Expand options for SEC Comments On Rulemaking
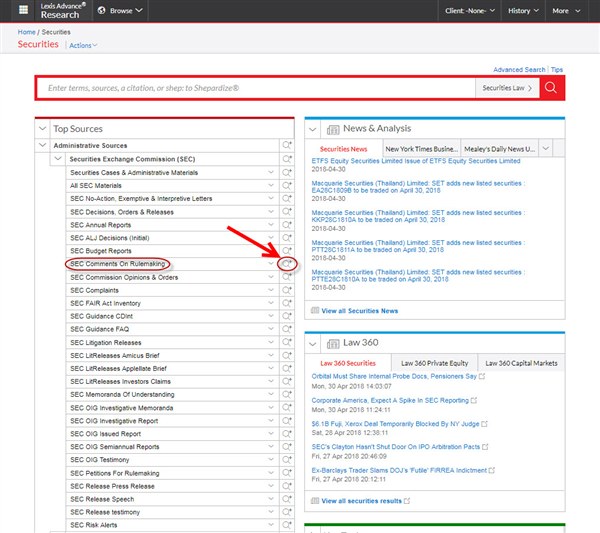The width and height of the screenshot is (600, 533). (x=271, y=264)
